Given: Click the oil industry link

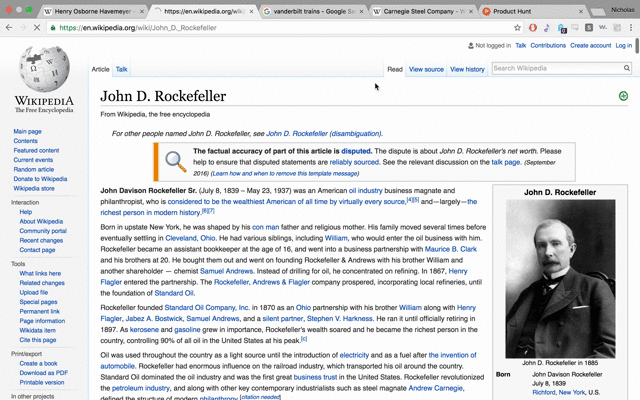Looking at the screenshot, I should point(366,191).
